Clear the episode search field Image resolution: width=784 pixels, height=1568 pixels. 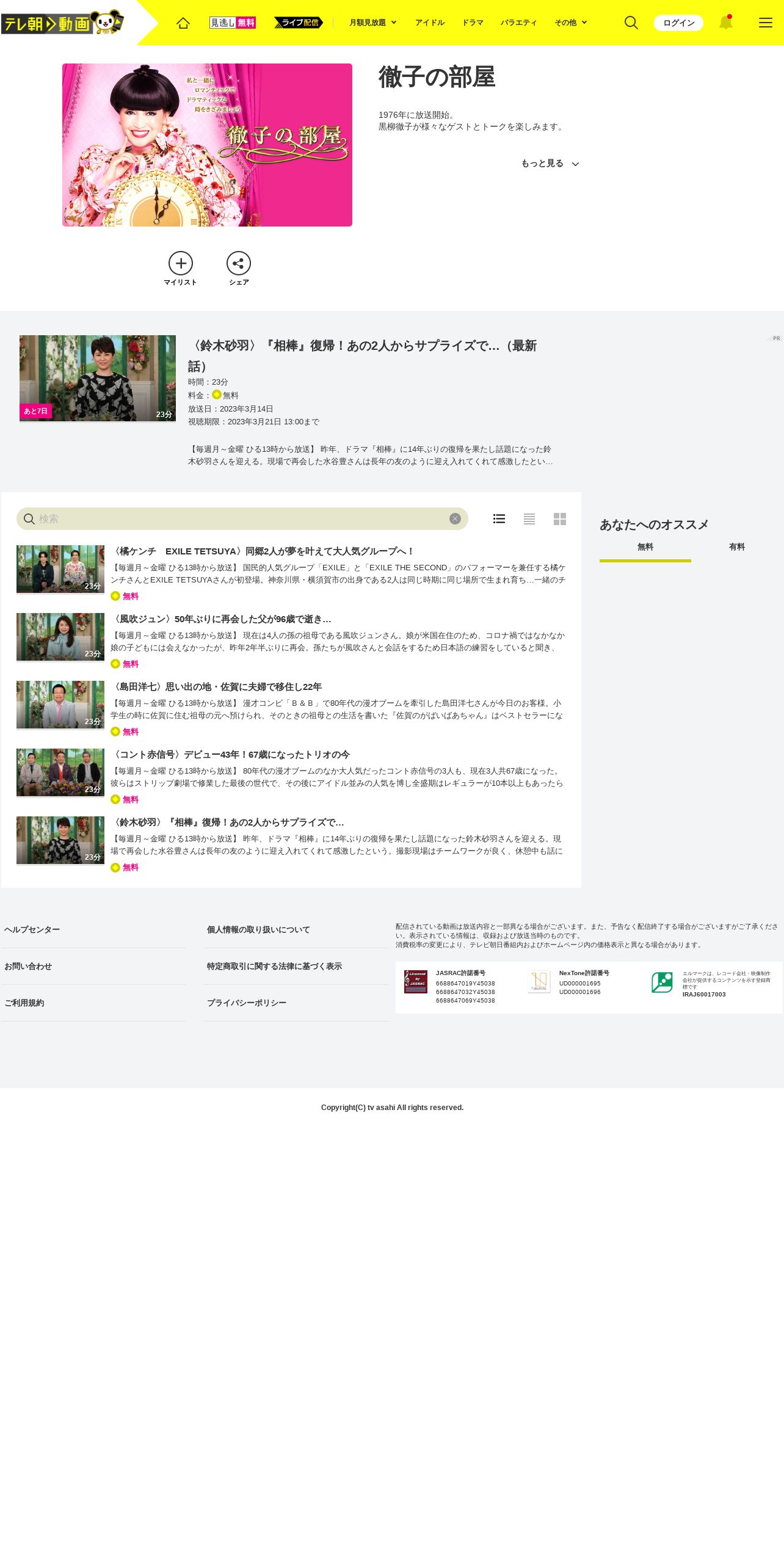coord(455,519)
